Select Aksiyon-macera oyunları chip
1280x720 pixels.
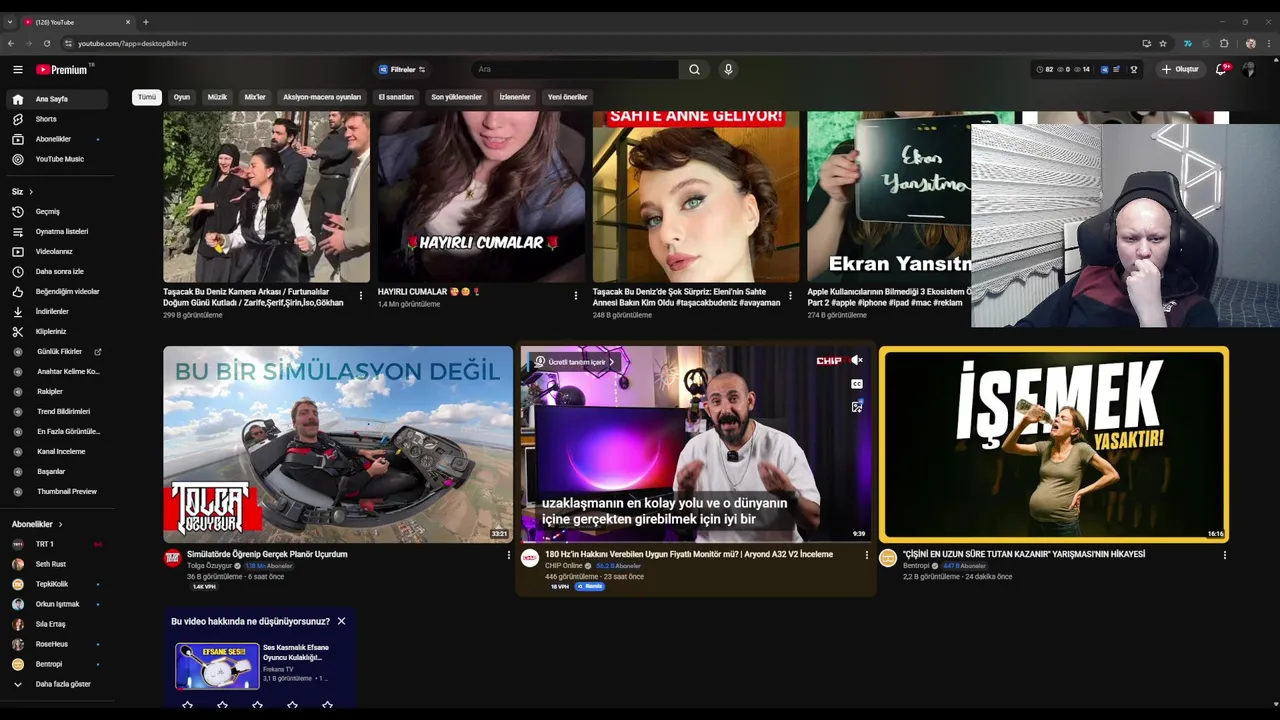[x=322, y=97]
